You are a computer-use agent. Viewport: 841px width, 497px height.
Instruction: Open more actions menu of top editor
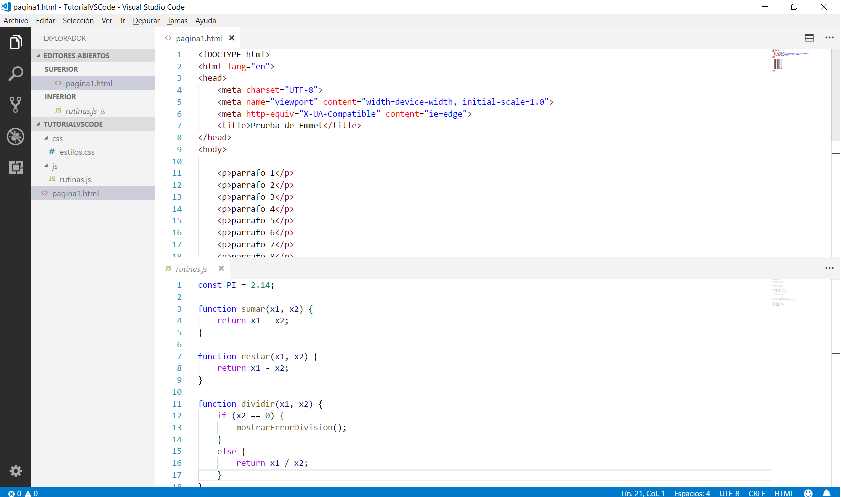(830, 38)
